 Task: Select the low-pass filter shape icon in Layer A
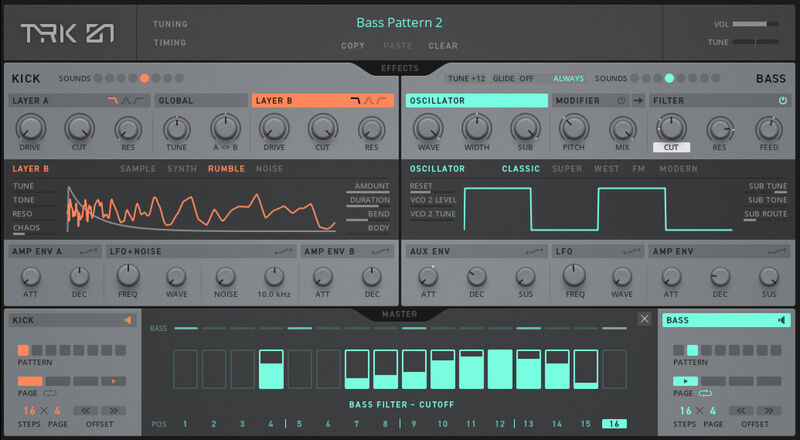pos(113,101)
